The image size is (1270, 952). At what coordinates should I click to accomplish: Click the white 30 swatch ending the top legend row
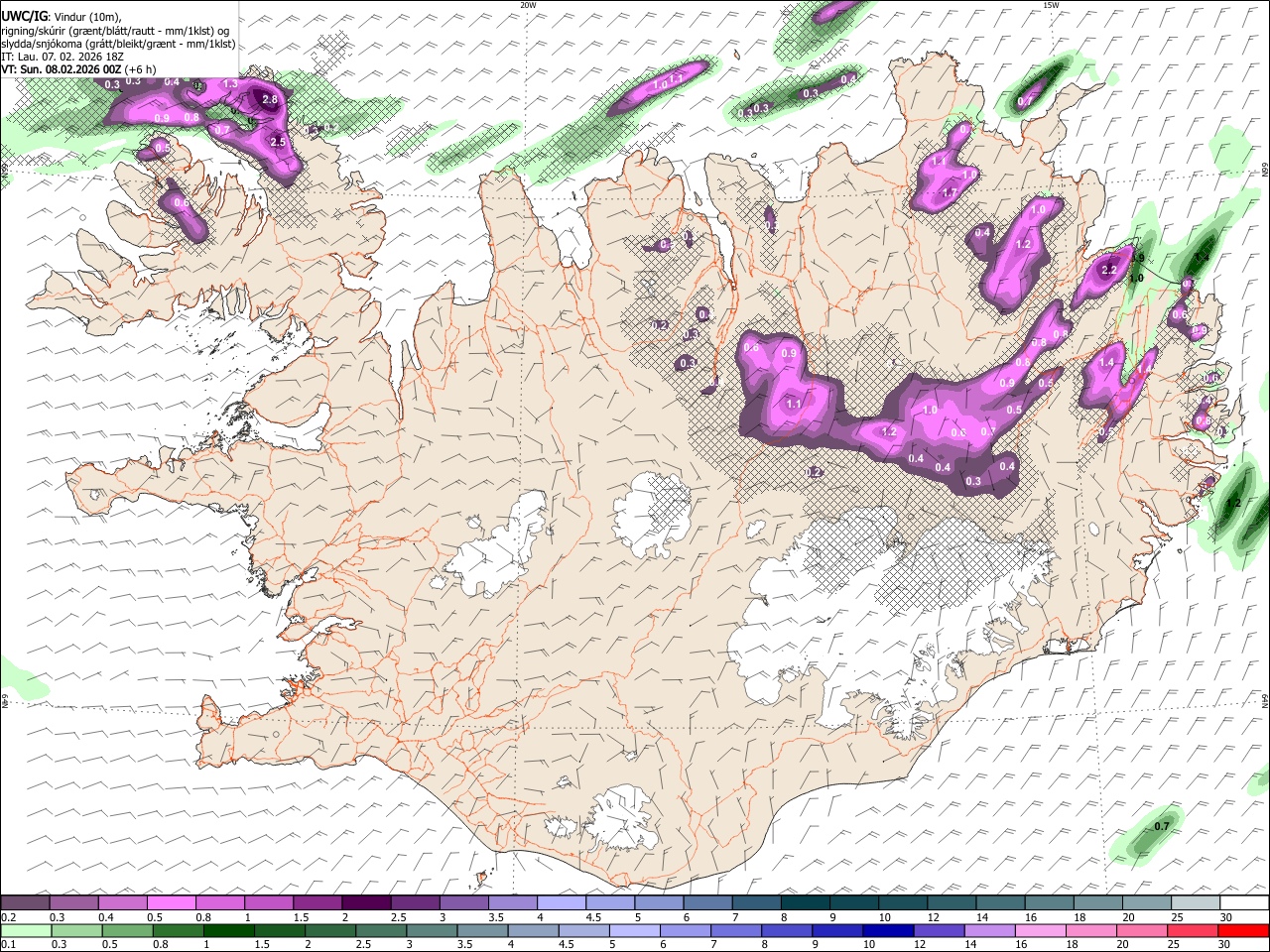click(1244, 903)
